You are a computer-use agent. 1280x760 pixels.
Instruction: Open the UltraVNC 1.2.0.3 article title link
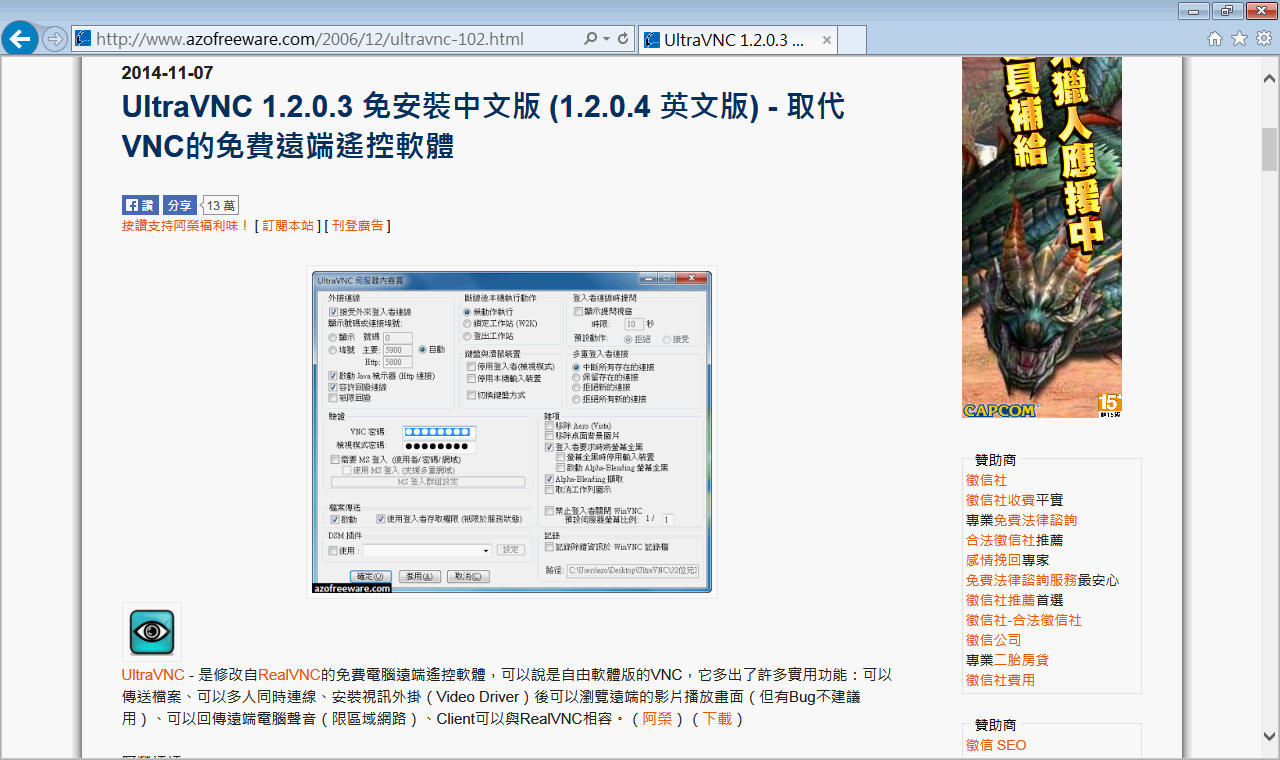[x=483, y=126]
